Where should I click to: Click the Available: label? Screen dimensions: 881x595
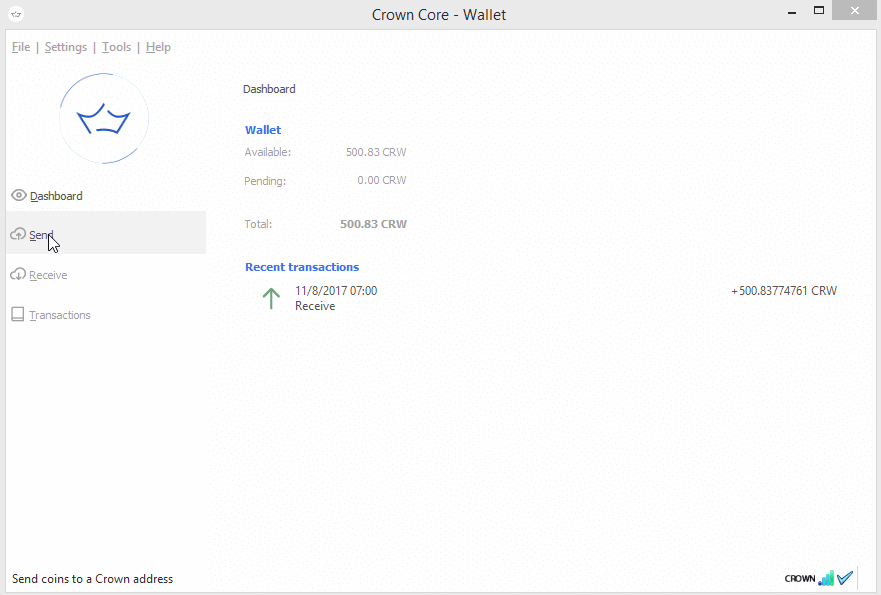267,152
